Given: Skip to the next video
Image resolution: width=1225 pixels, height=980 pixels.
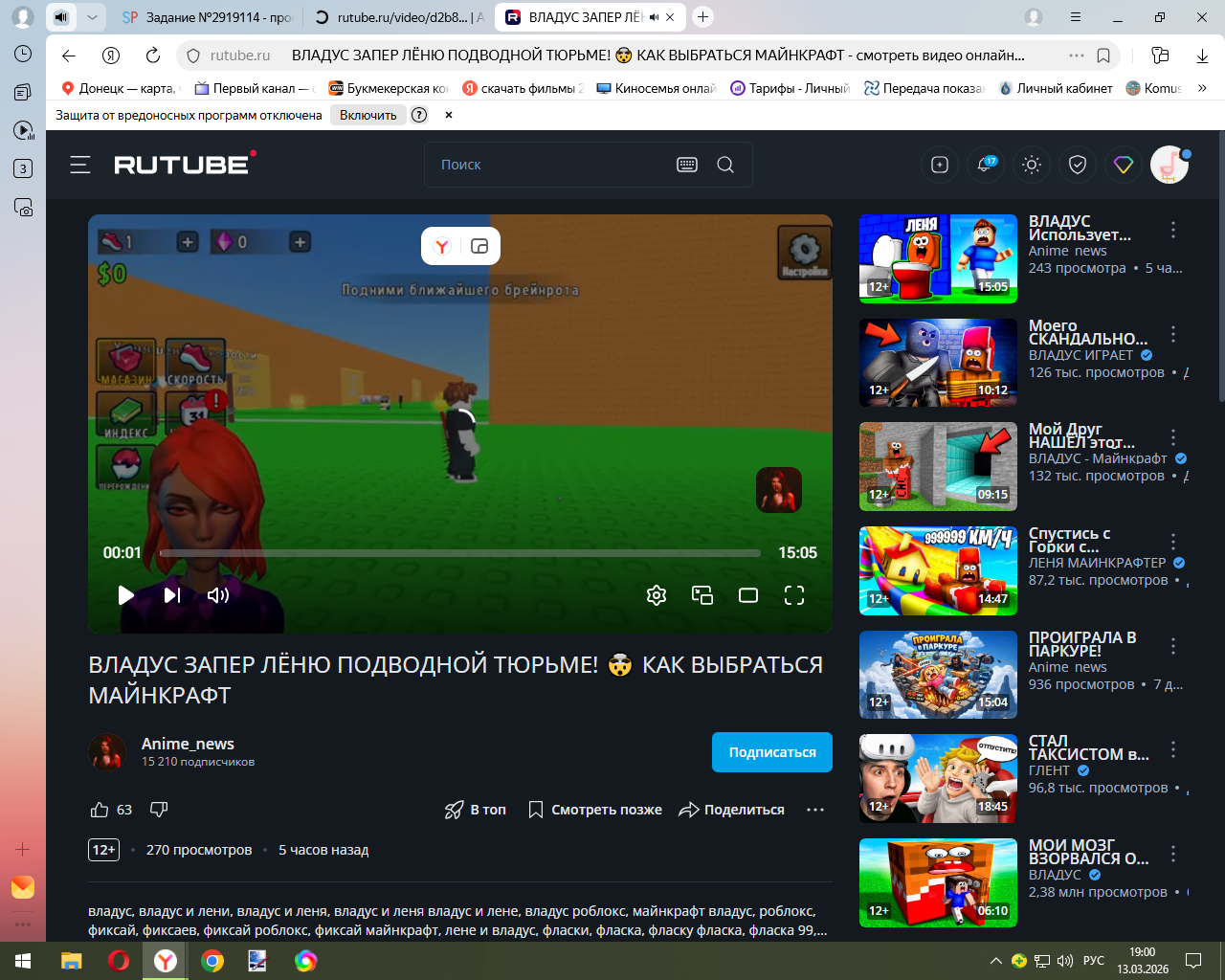Looking at the screenshot, I should pos(172,595).
